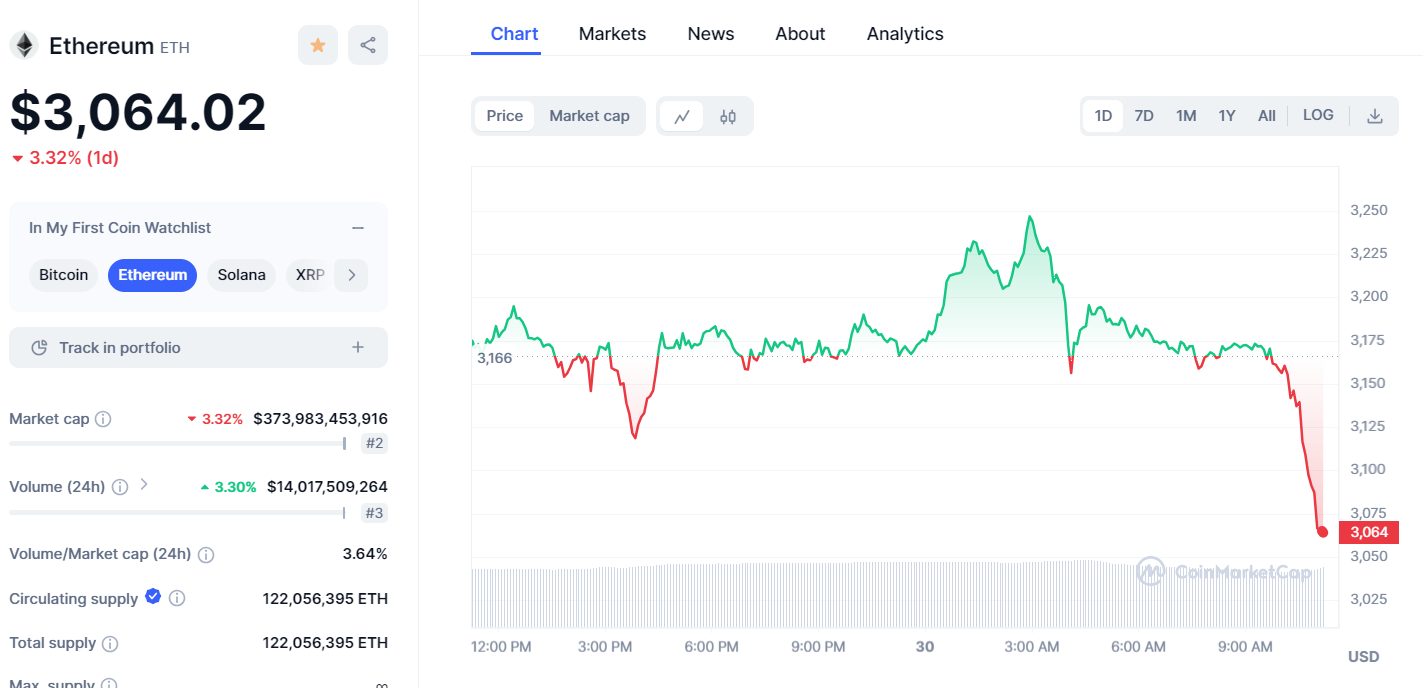Expand Volume (24h) chevron arrow
This screenshot has width=1423, height=688.
coord(144,484)
